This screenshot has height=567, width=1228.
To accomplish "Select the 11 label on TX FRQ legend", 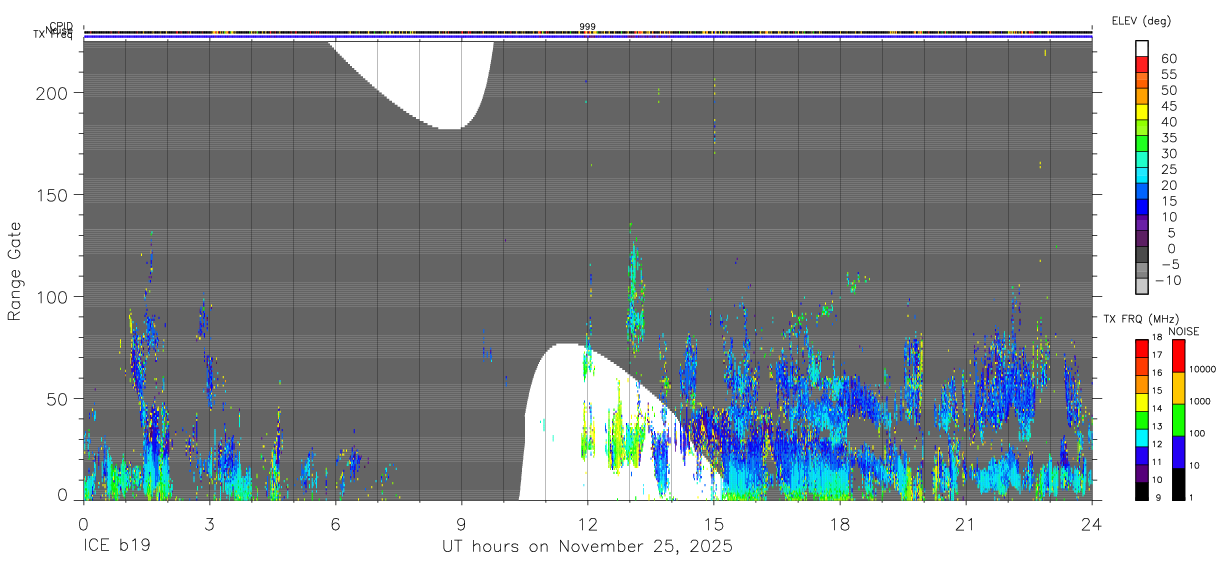I will [1157, 462].
